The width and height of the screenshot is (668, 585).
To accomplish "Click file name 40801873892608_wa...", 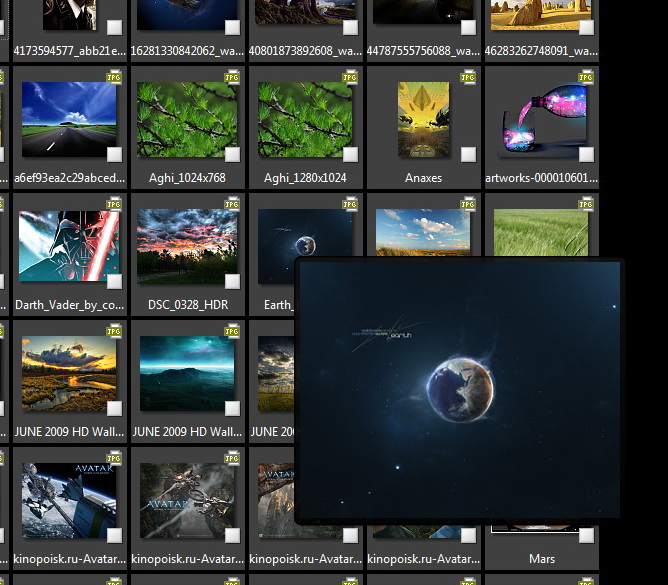I will click(x=305, y=51).
